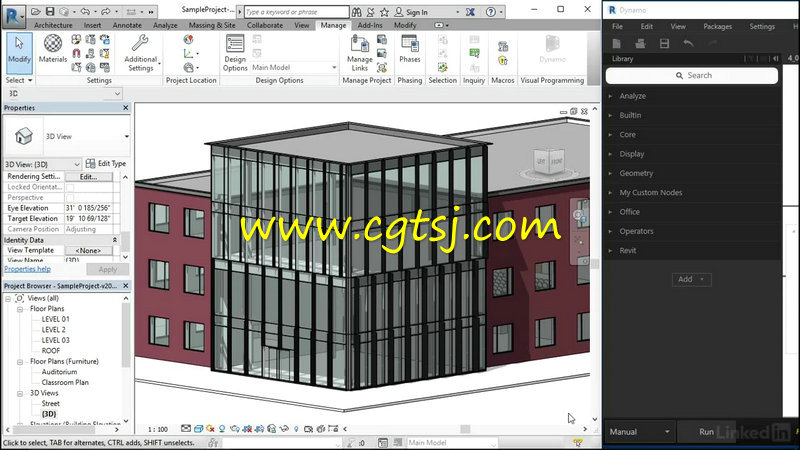Save in Dynamo toolbar

click(664, 44)
